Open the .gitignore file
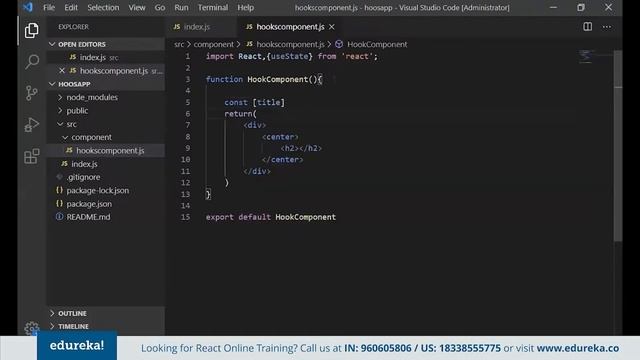This screenshot has width=640, height=360. 83,177
